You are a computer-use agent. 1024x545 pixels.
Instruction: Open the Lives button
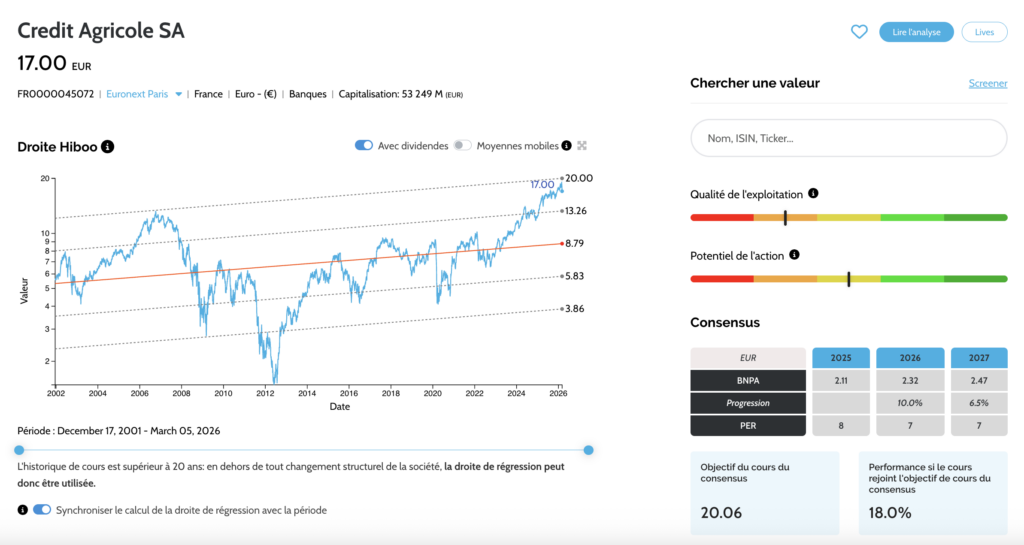coord(984,32)
